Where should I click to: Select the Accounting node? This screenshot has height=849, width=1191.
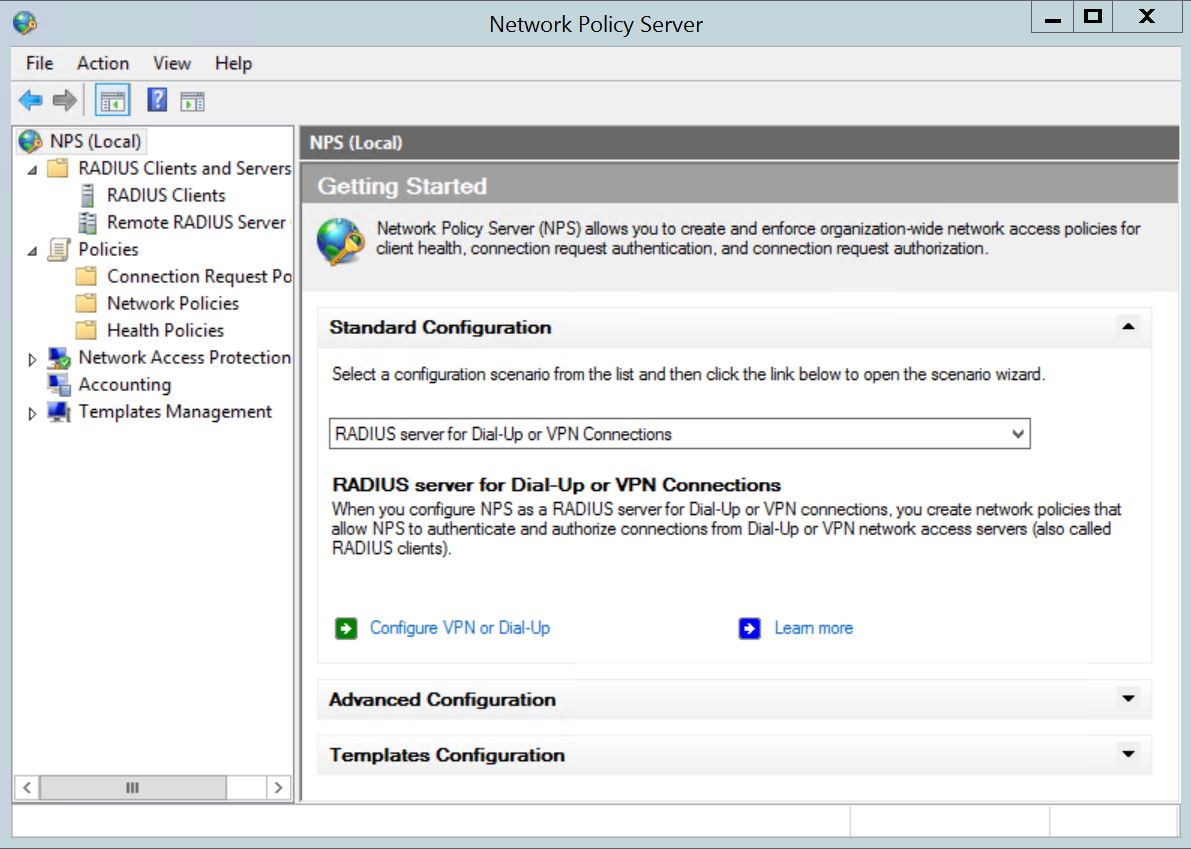[124, 384]
